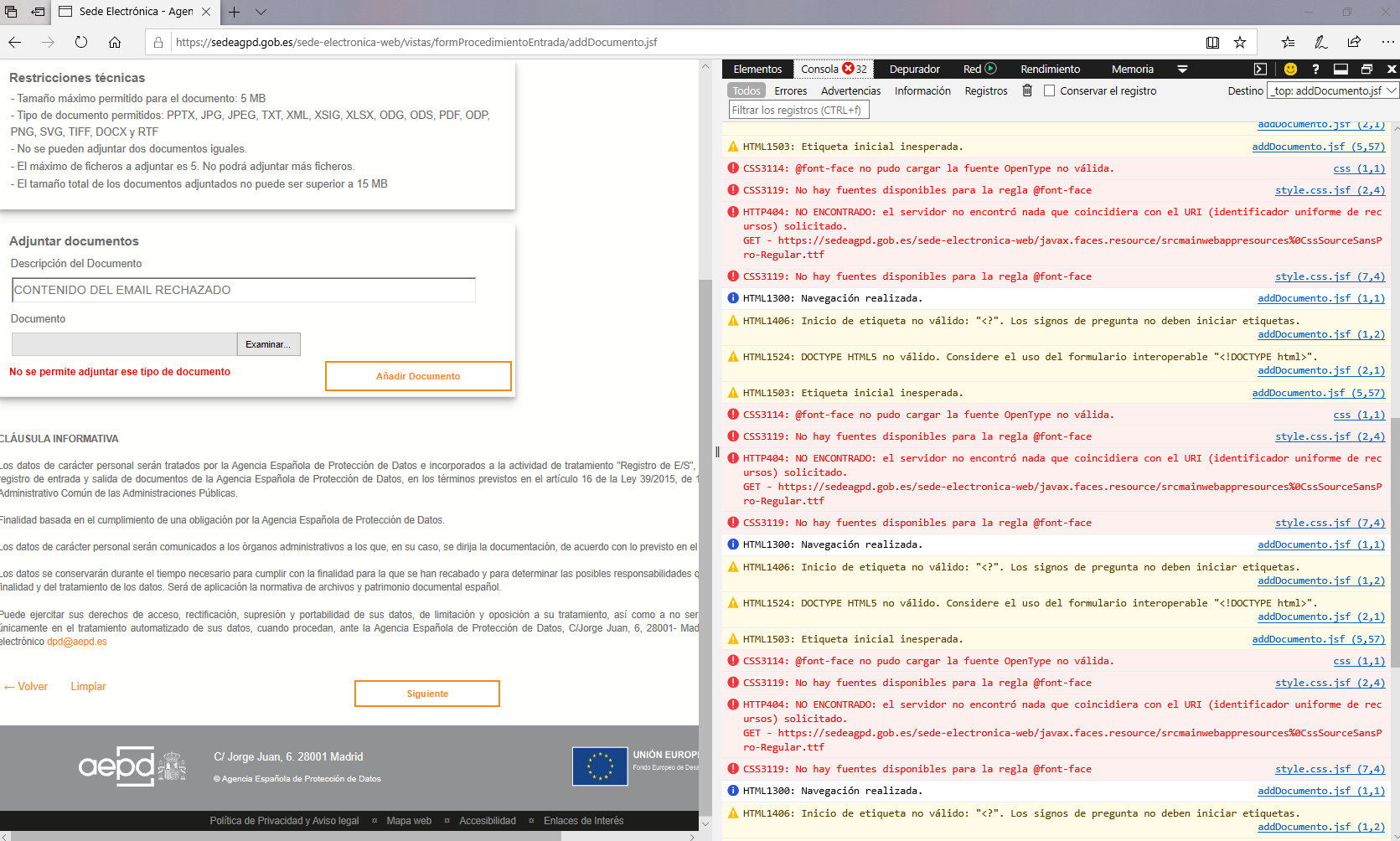Open DevTools help question mark
The width and height of the screenshot is (1400, 841).
(x=1315, y=69)
